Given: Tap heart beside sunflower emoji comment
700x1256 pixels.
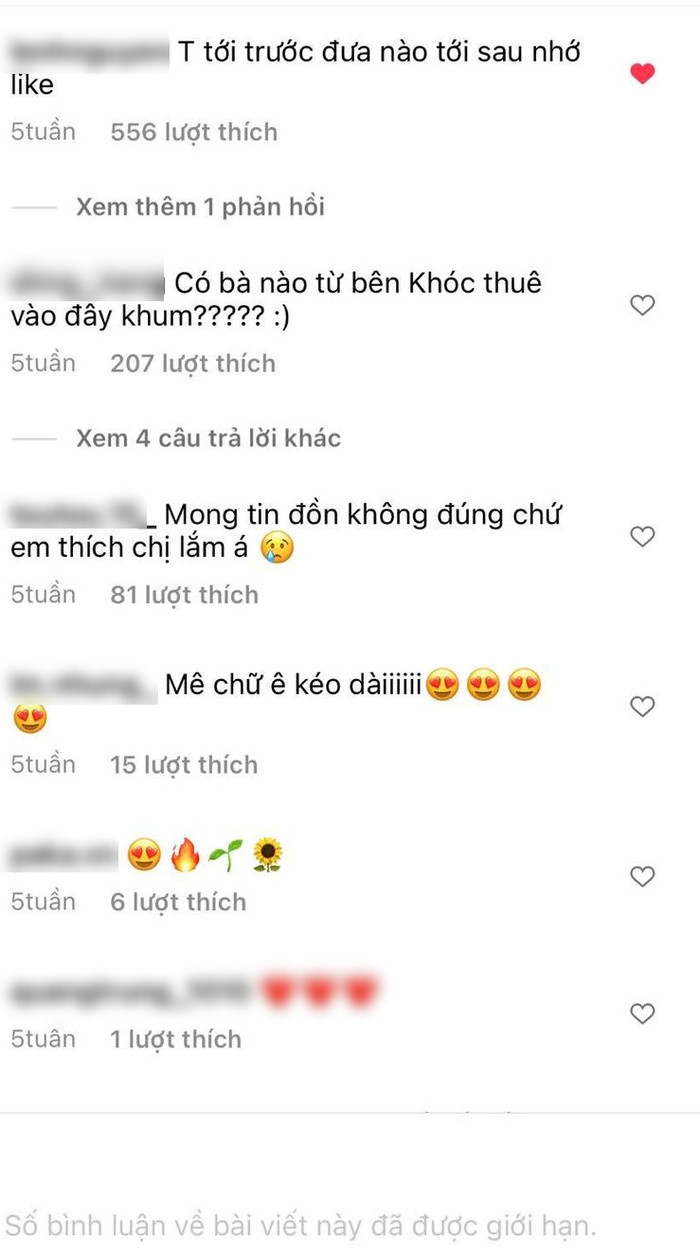Looking at the screenshot, I should click(x=642, y=877).
